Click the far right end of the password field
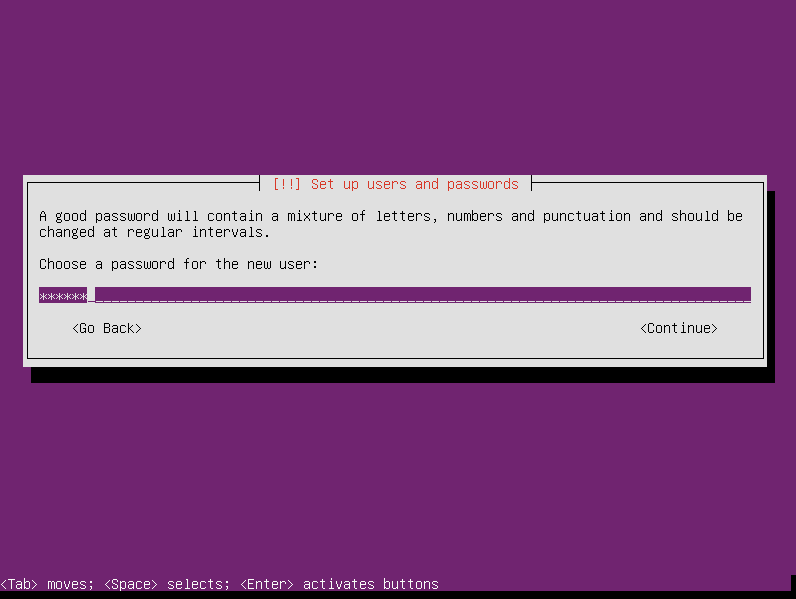The image size is (796, 599). (x=746, y=295)
